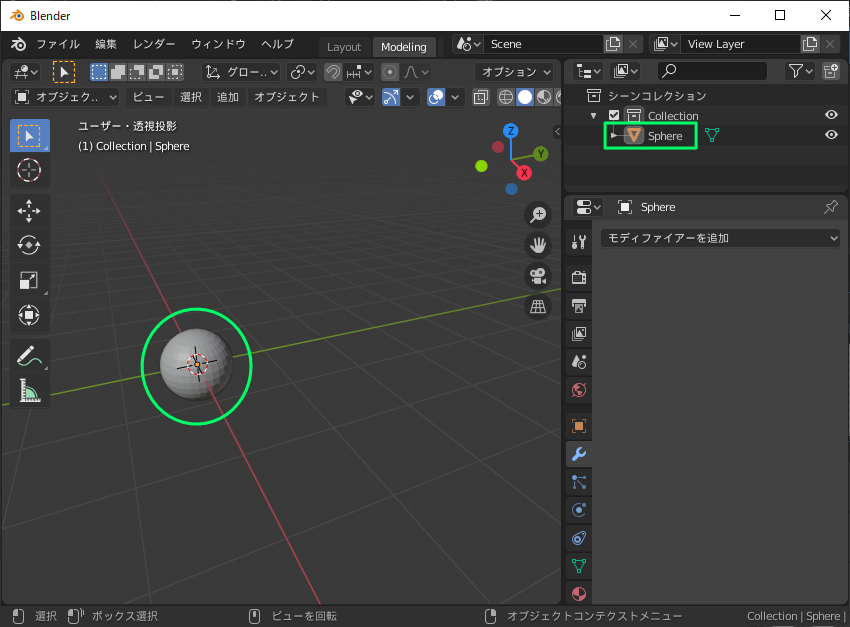
Task: Switch perspective/orthographic with grid icon
Action: pos(538,307)
